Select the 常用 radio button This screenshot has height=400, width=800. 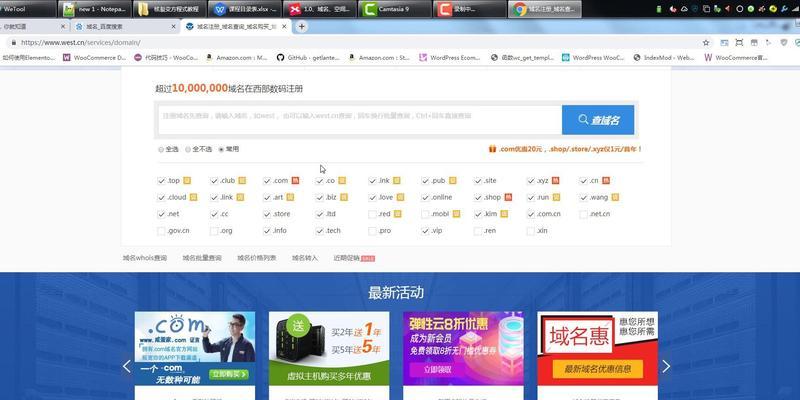pos(221,149)
